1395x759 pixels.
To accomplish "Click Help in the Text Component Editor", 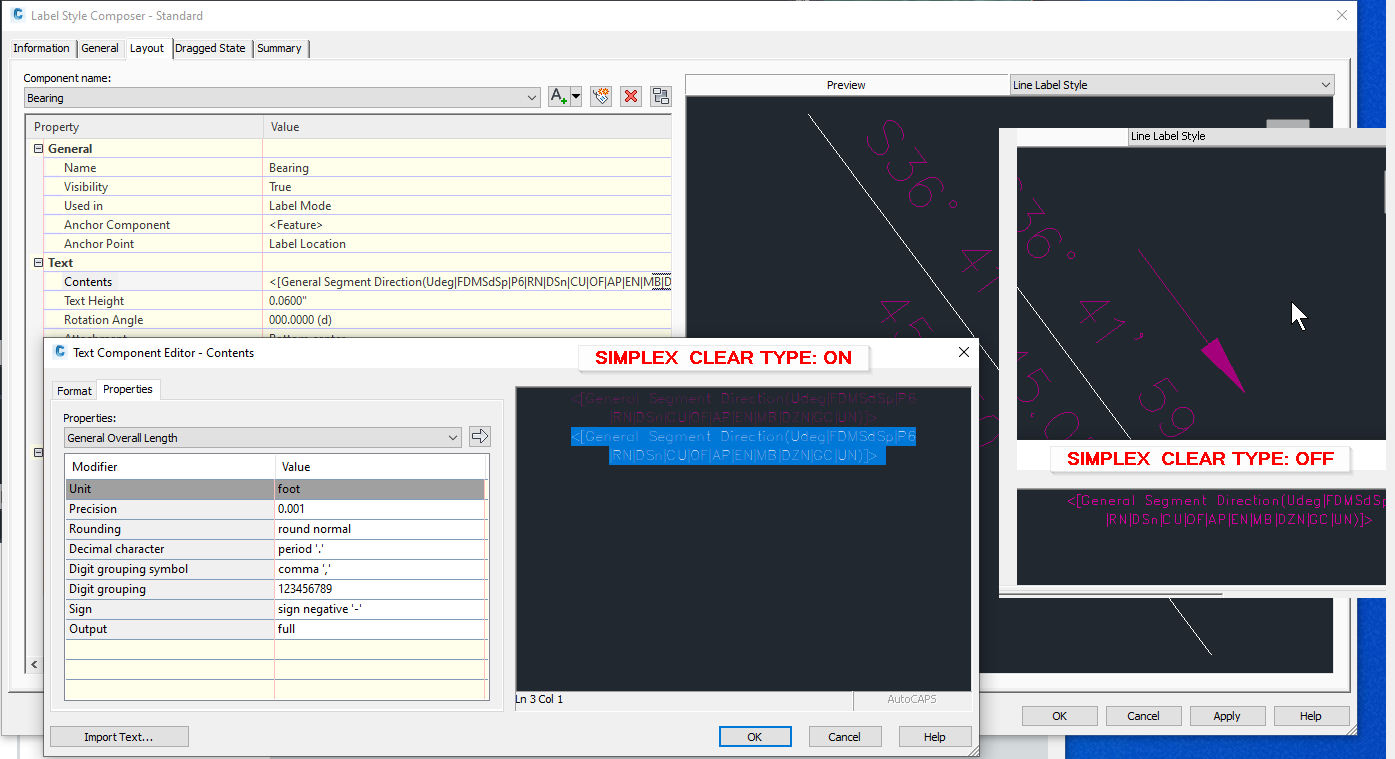I will pyautogui.click(x=935, y=737).
